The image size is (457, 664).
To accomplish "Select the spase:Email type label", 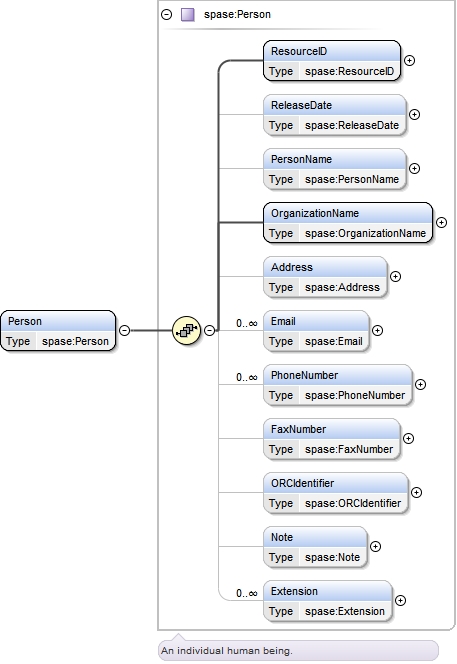I will point(334,341).
